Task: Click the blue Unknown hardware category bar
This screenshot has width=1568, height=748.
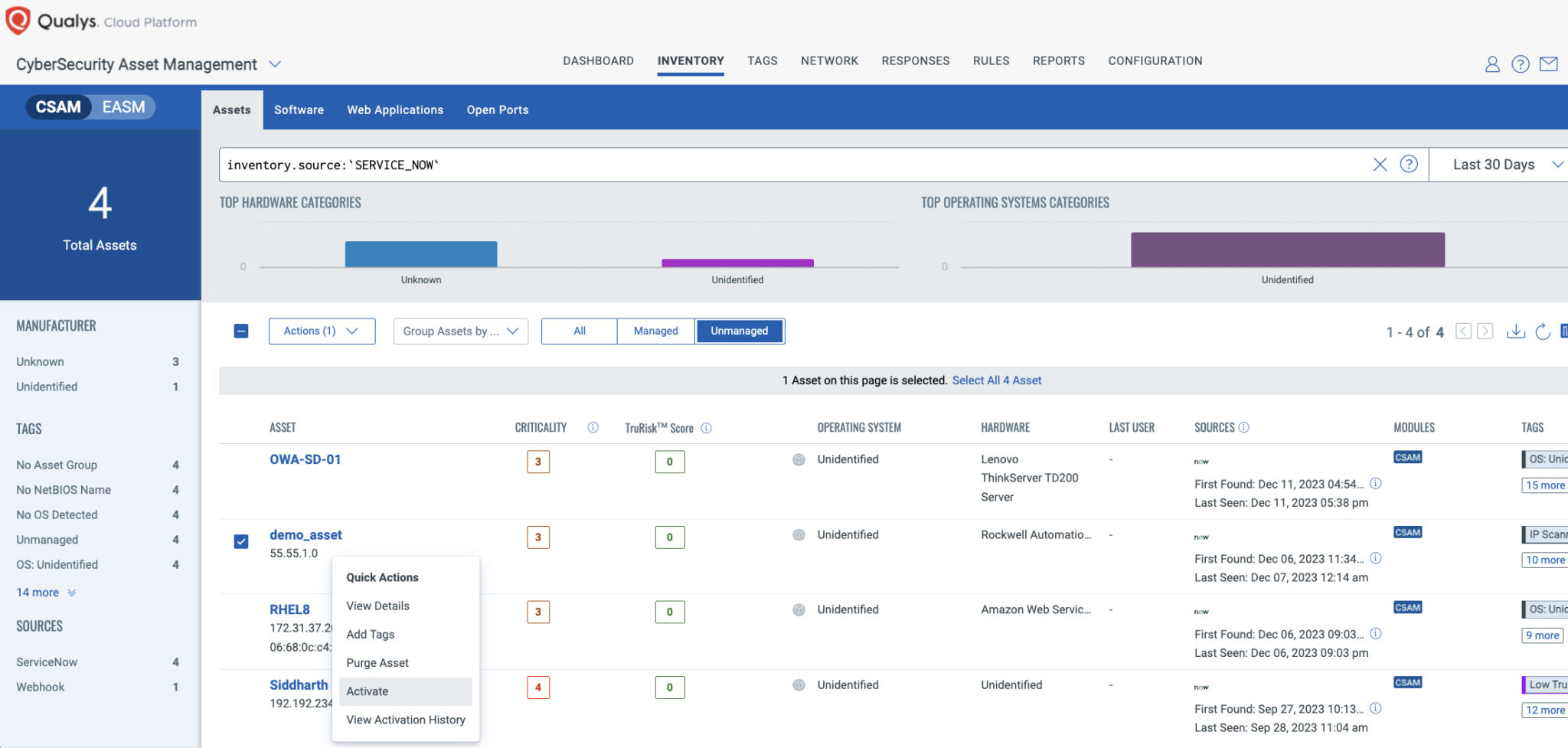Action: coord(421,254)
